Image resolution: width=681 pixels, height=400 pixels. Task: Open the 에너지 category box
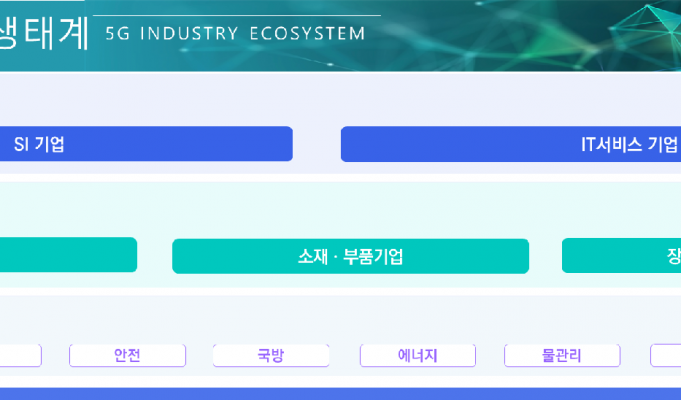pos(418,355)
